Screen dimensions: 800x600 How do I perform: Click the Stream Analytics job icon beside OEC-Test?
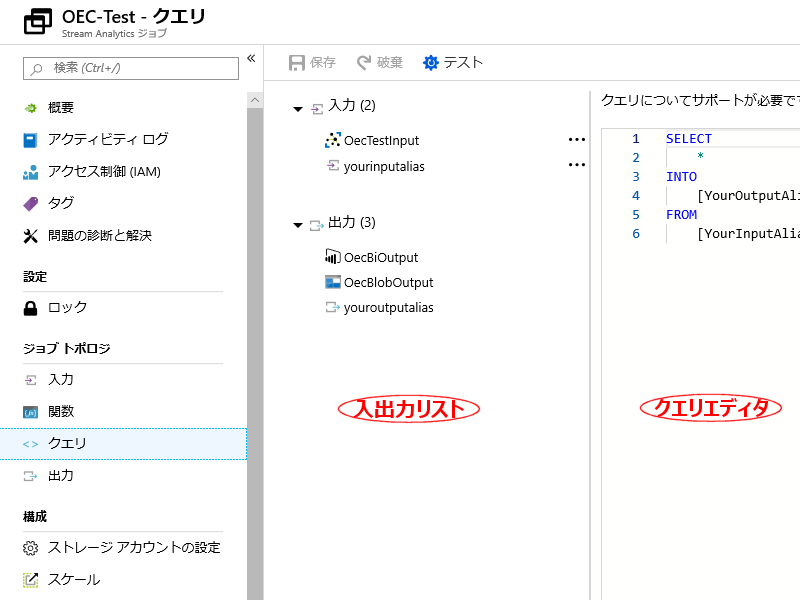click(x=38, y=21)
